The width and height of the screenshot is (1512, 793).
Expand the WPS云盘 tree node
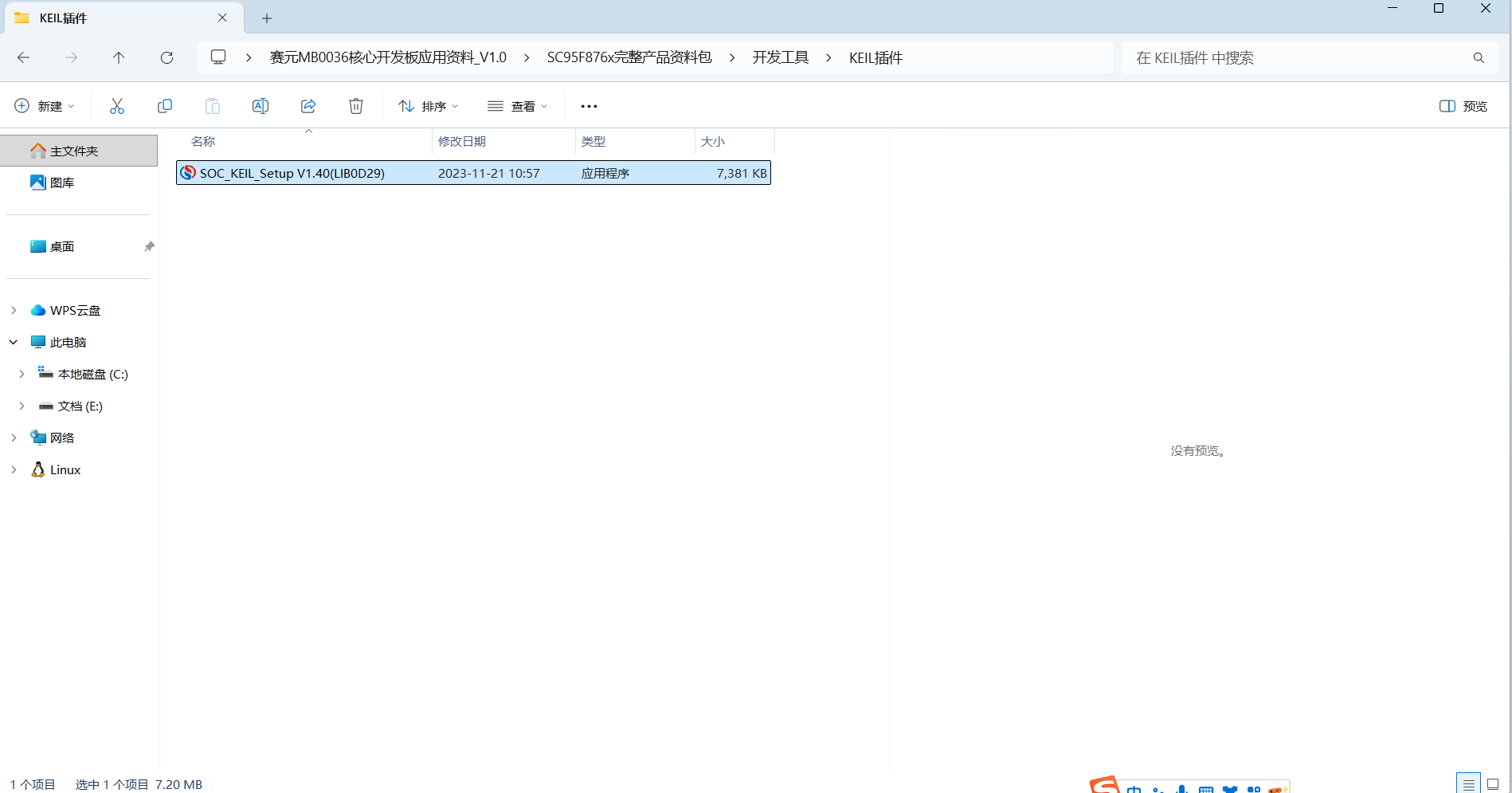point(14,310)
